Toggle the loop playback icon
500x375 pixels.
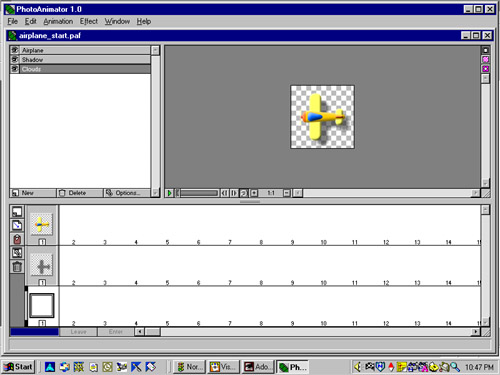(x=244, y=193)
